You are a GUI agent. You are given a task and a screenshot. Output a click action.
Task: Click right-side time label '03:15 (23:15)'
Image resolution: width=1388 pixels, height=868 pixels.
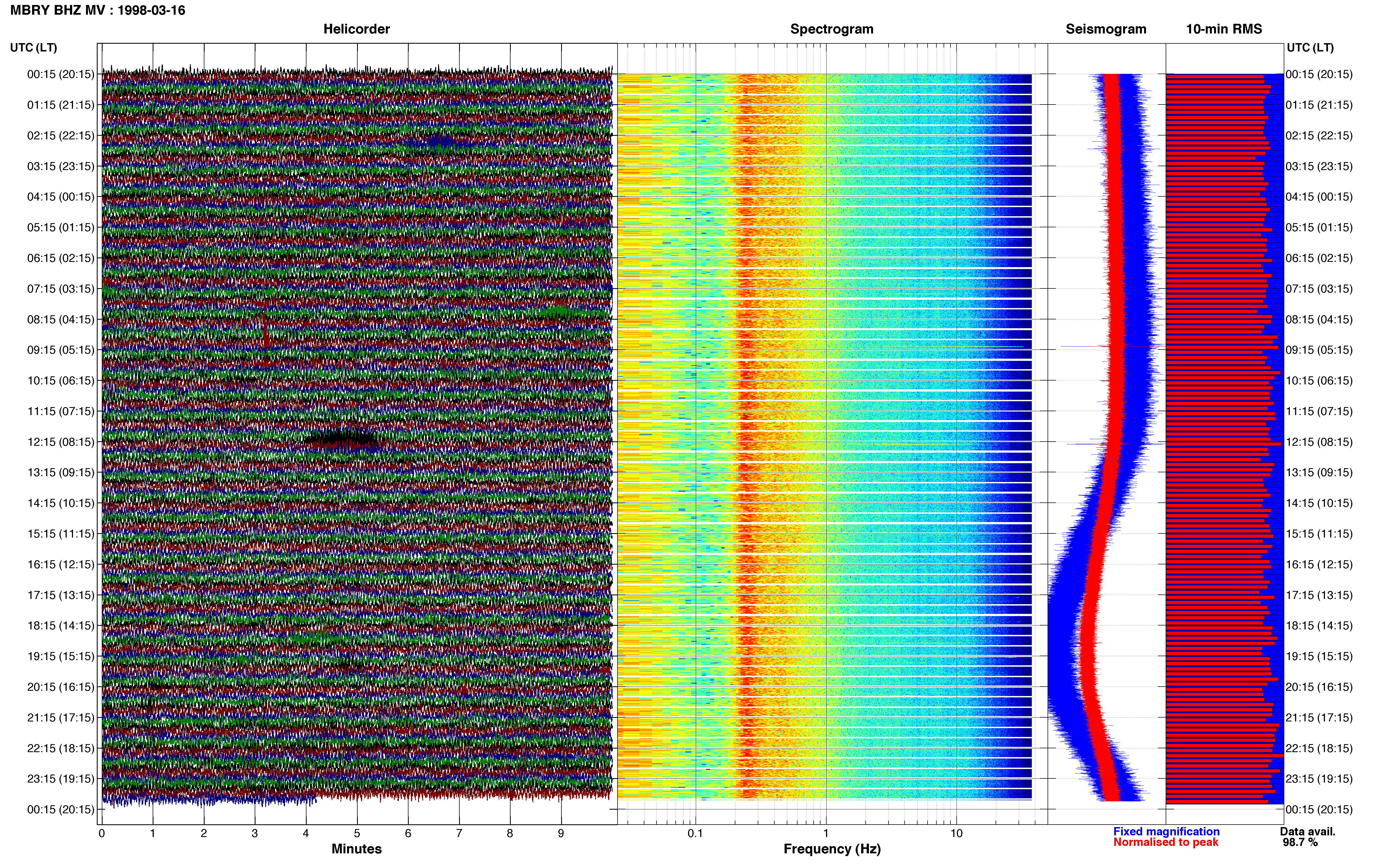(1319, 166)
